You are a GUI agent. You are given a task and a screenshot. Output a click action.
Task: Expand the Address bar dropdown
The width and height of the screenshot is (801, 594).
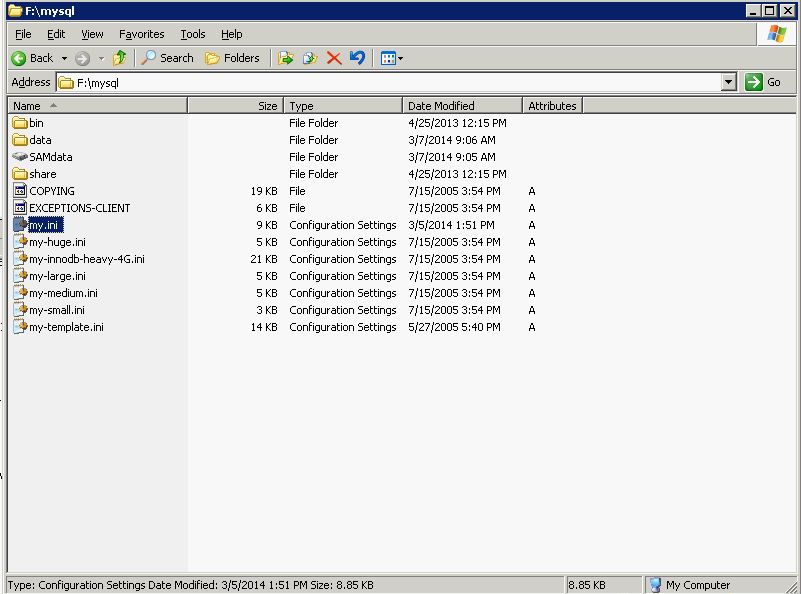(x=729, y=82)
